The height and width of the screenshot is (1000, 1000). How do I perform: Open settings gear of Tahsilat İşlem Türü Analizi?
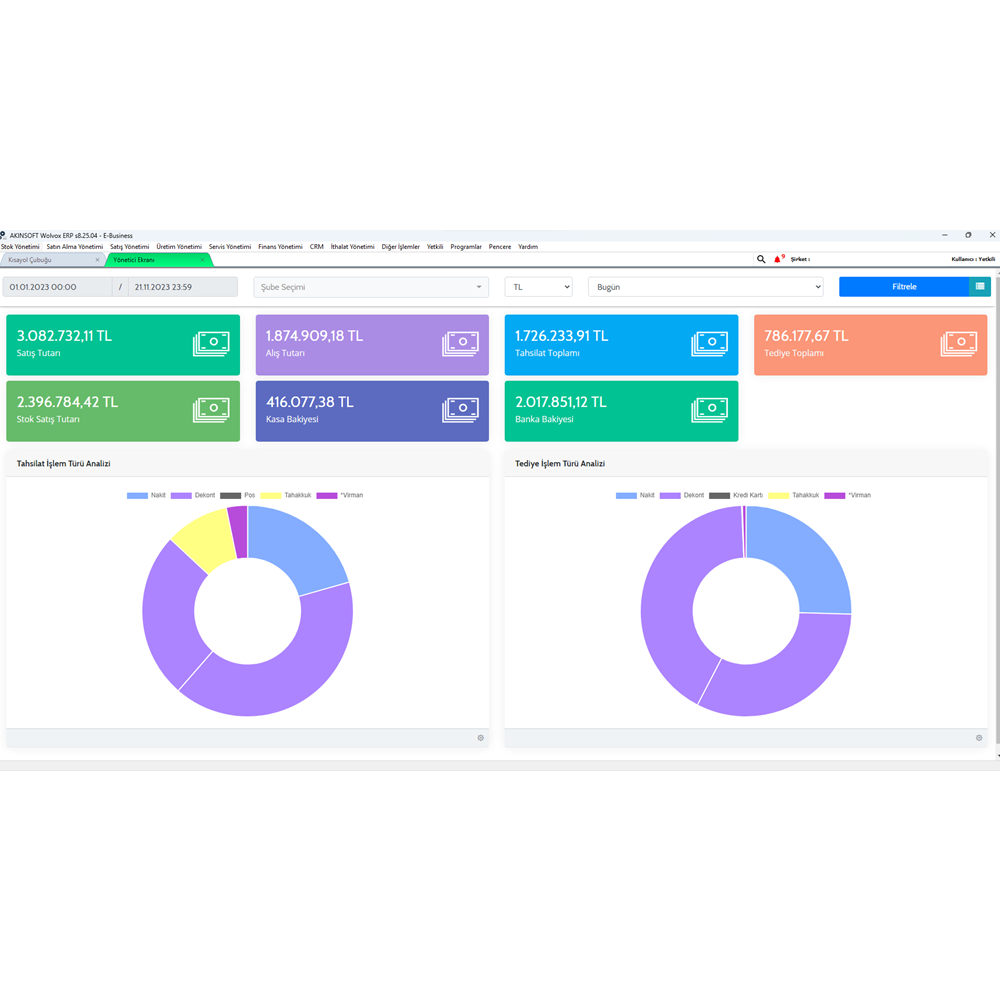(480, 738)
